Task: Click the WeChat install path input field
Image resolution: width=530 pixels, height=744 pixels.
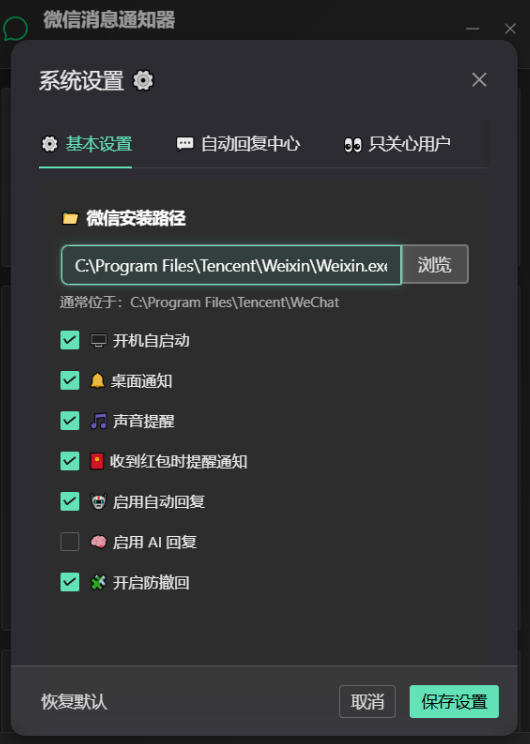Action: (231, 265)
